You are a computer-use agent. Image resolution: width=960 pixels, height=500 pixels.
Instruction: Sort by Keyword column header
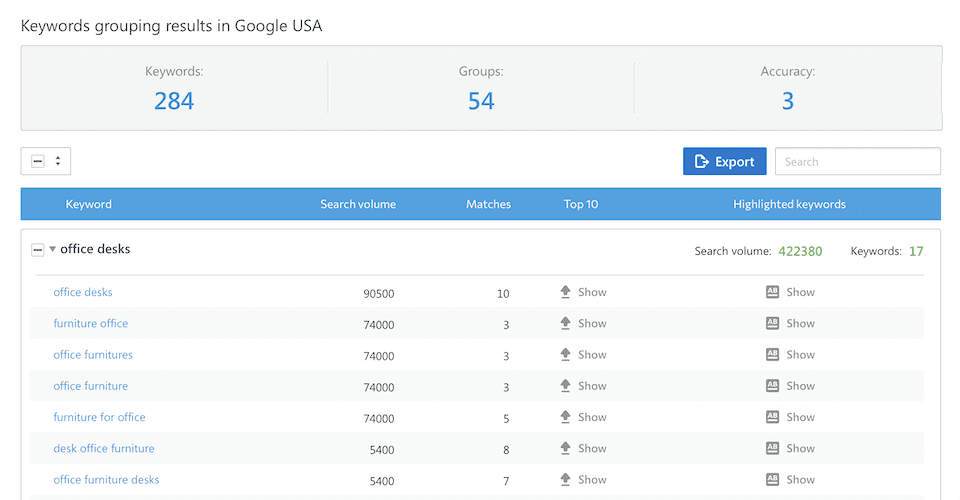pos(89,204)
